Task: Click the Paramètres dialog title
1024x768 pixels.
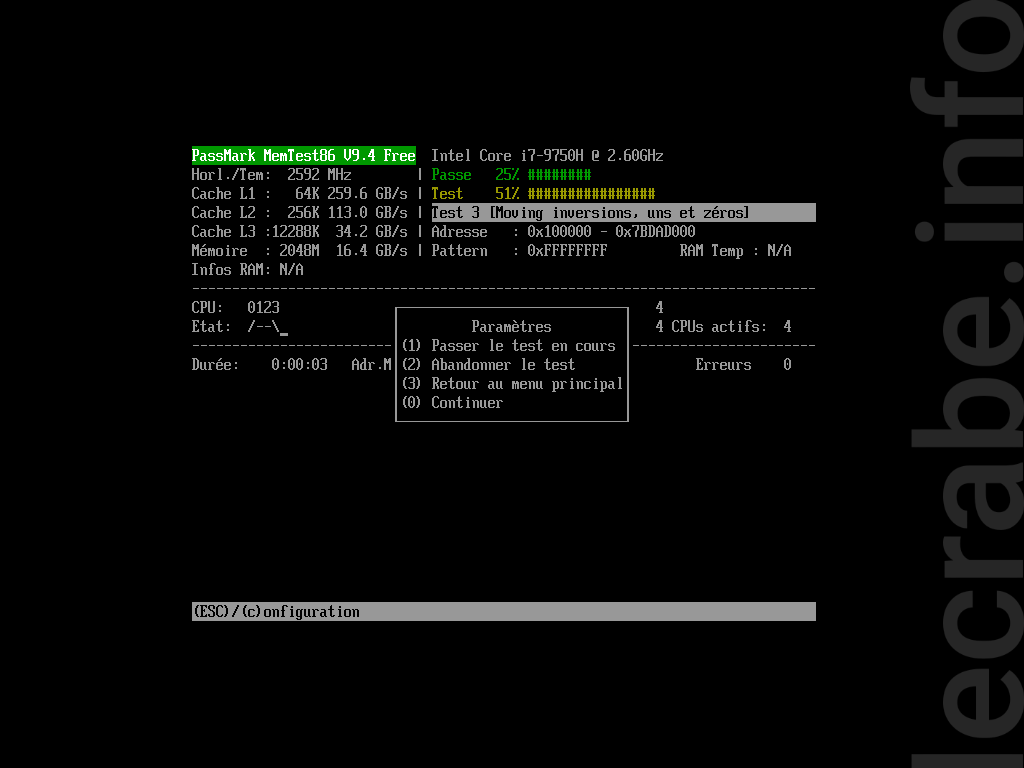Action: click(511, 326)
